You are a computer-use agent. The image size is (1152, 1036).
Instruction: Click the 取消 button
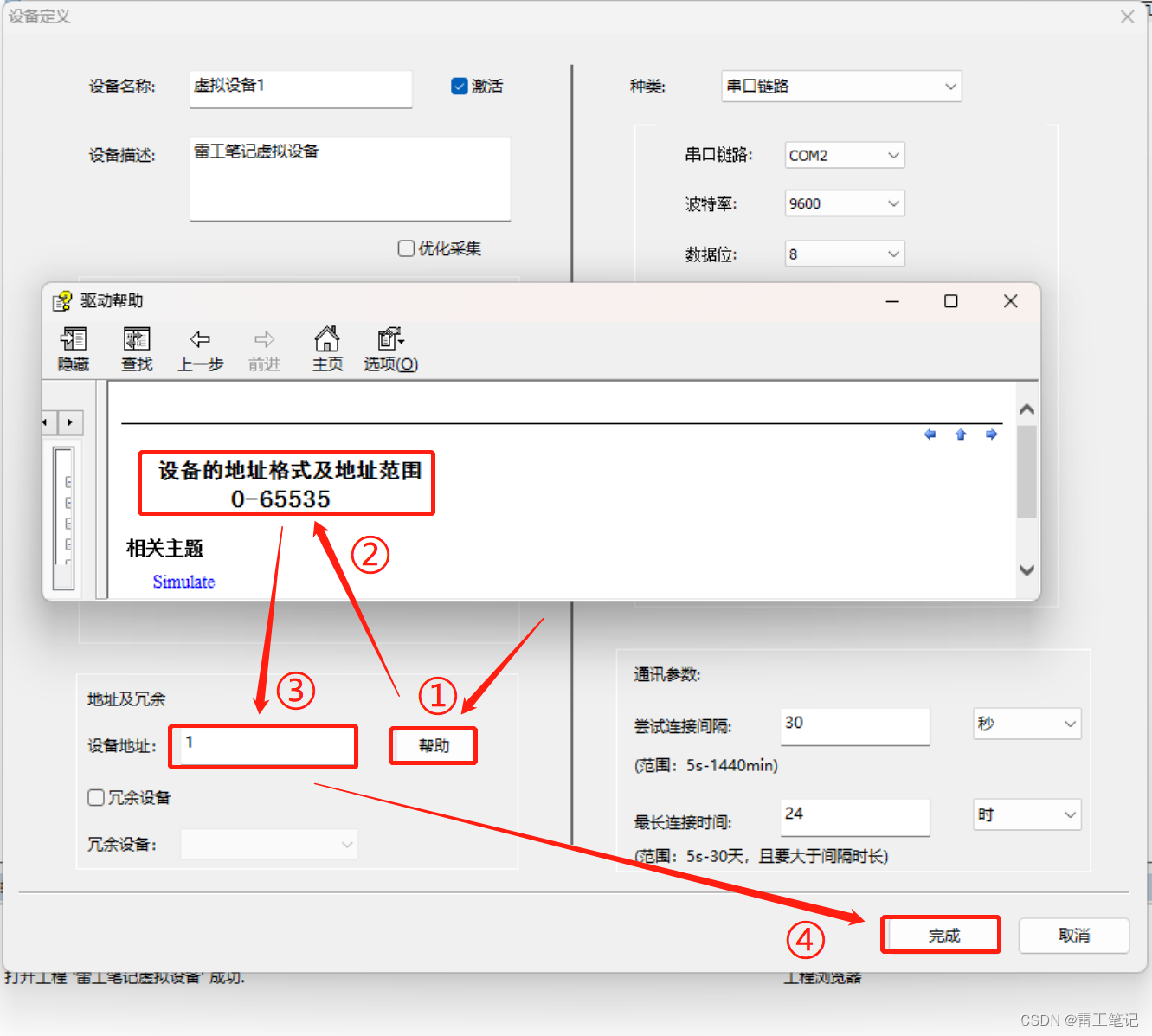tap(1074, 936)
